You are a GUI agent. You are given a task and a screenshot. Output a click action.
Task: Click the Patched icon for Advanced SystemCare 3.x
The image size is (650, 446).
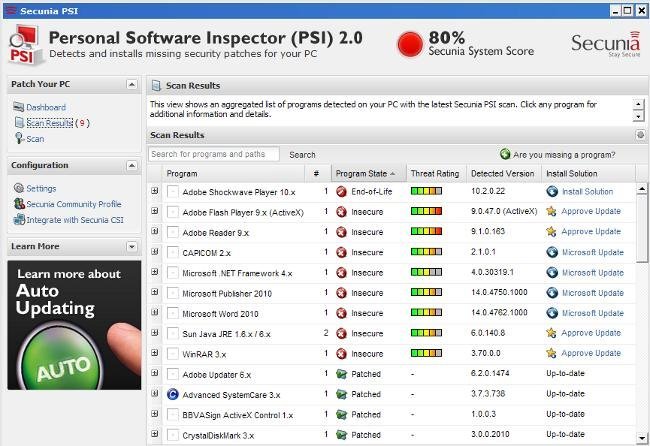[x=342, y=394]
